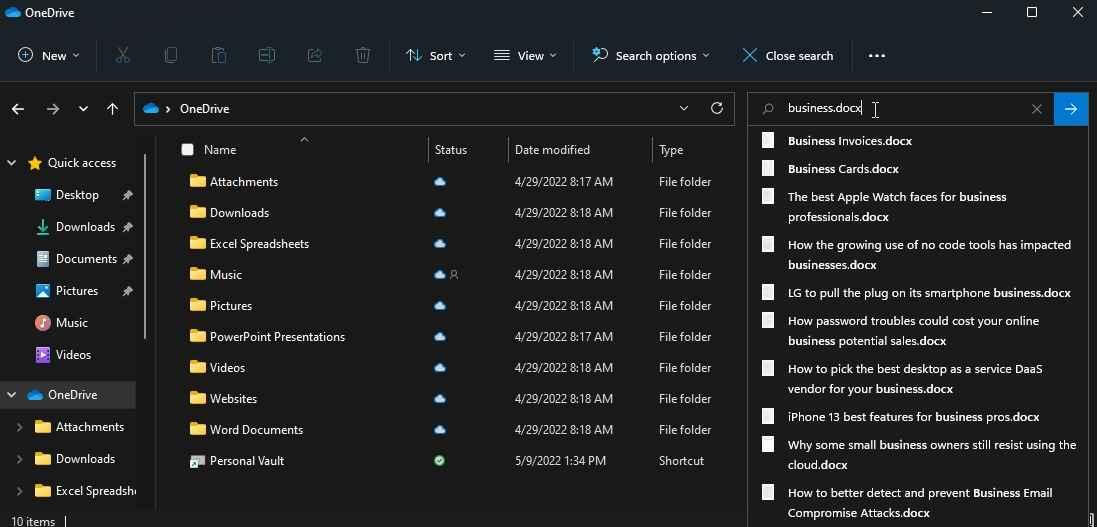Open the recent locations chevron
Image resolution: width=1097 pixels, height=527 pixels.
[83, 108]
